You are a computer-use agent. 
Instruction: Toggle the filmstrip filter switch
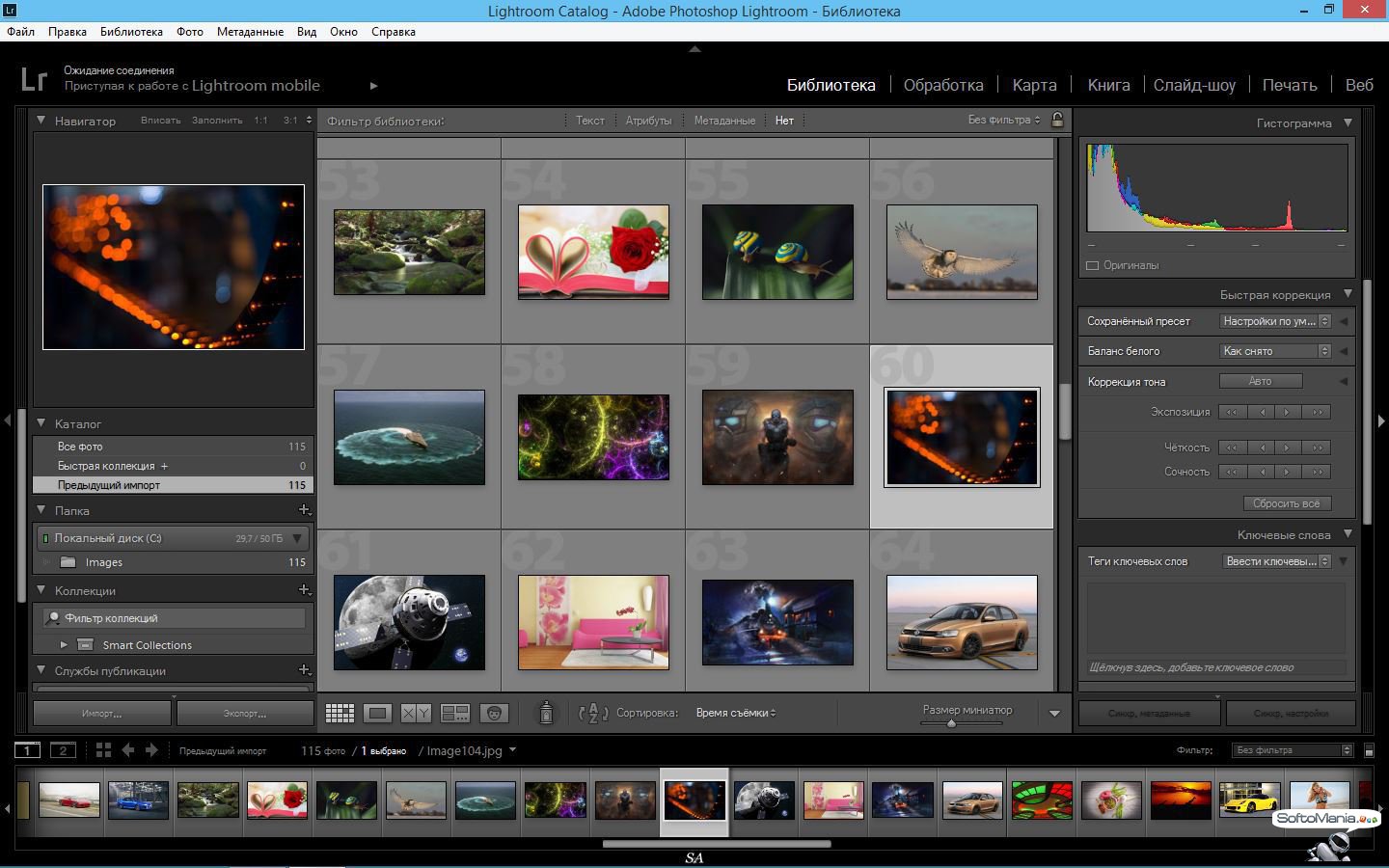1369,750
